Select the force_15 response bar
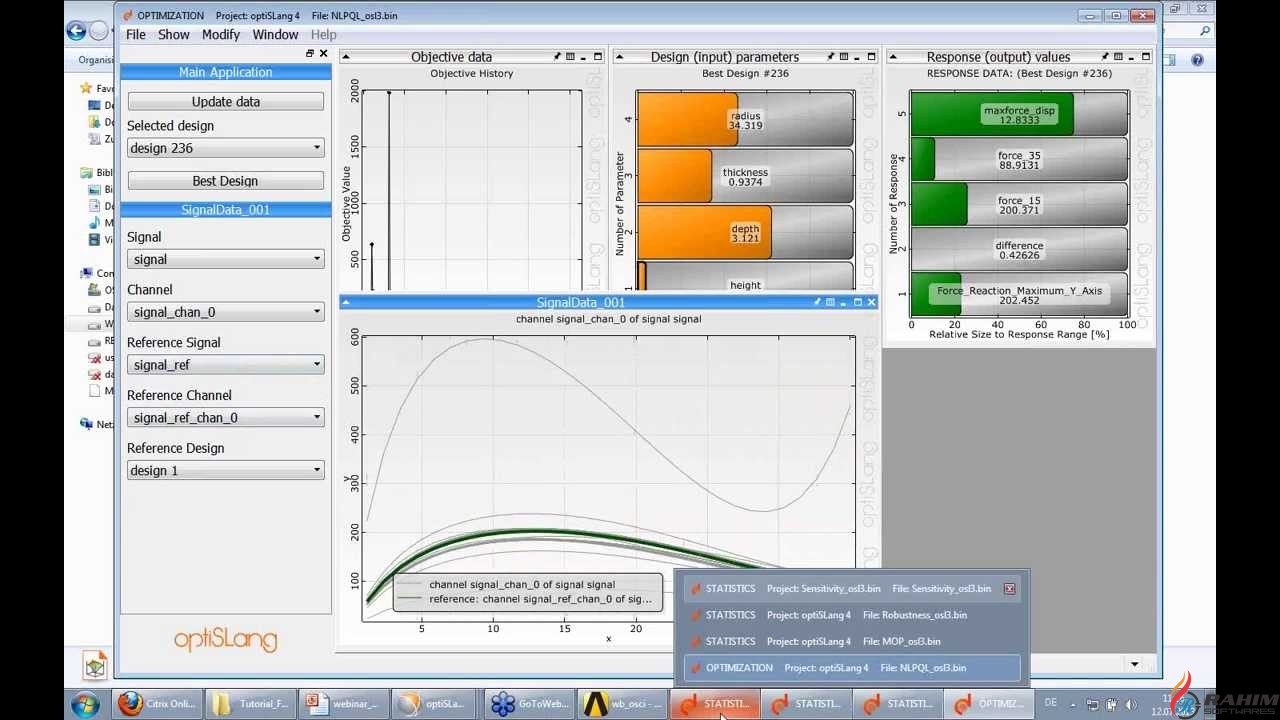 (1019, 205)
